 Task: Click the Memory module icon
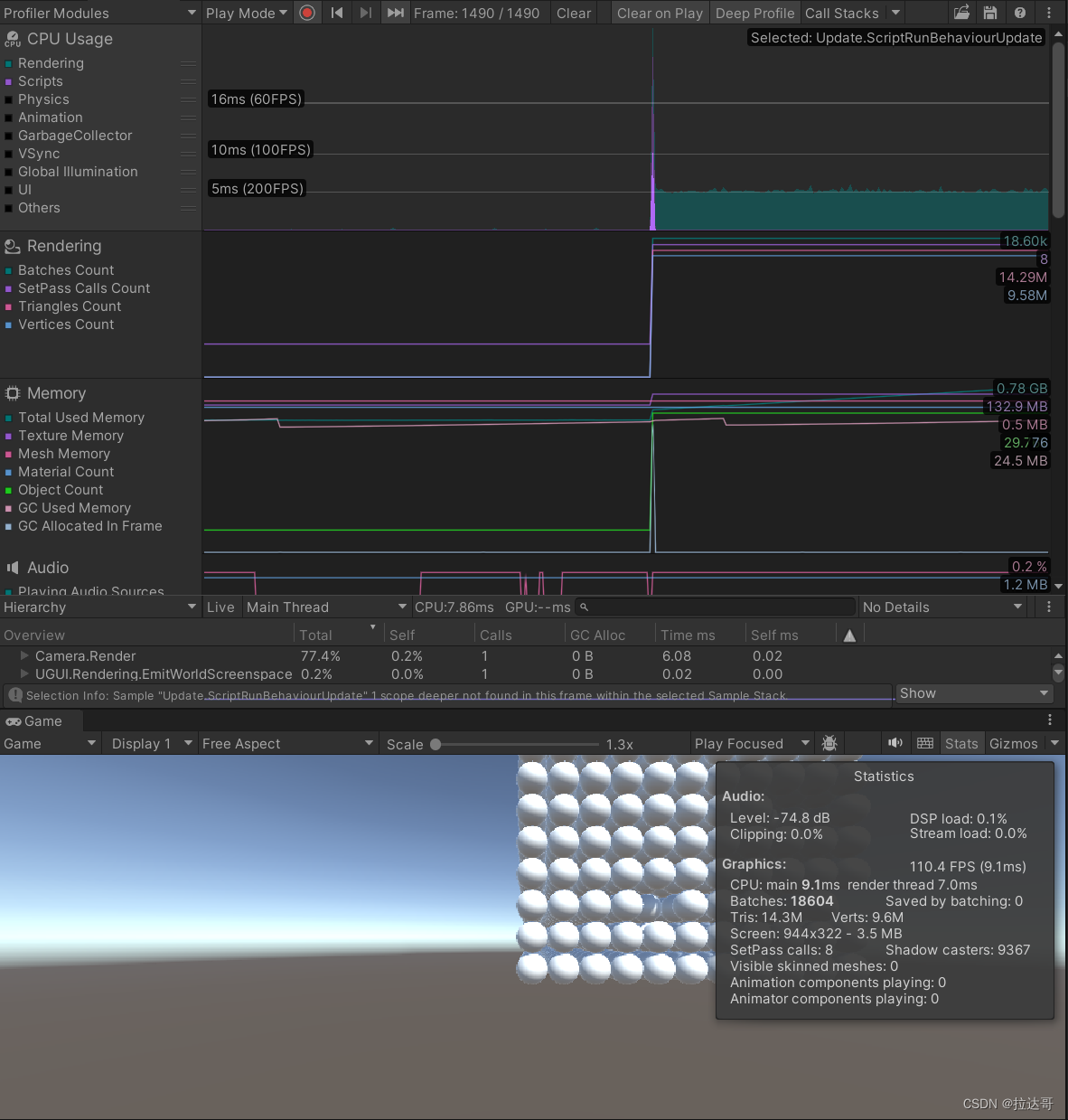click(x=12, y=393)
